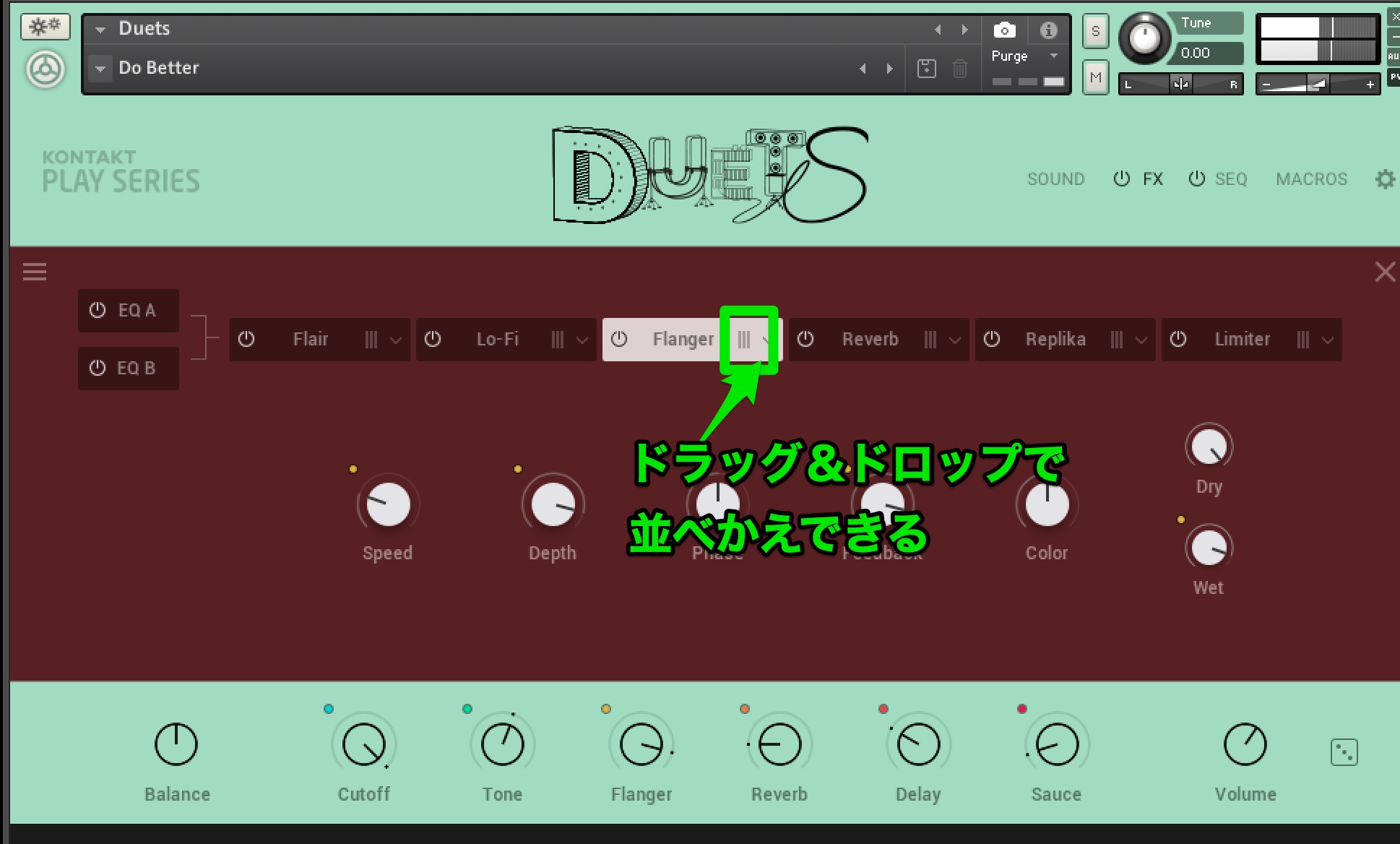Toggle the EQ A power button

[98, 310]
